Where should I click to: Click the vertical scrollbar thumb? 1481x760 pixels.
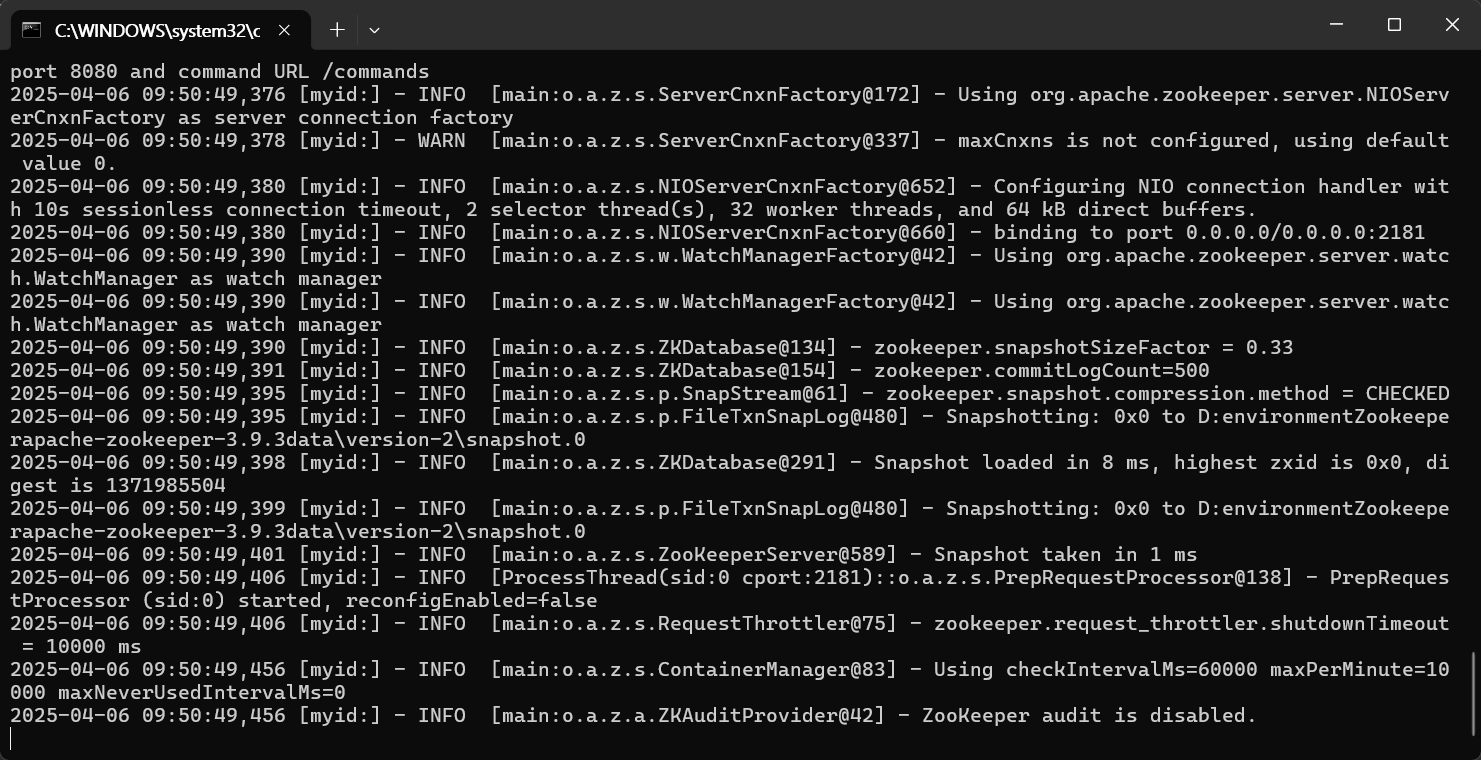1474,693
